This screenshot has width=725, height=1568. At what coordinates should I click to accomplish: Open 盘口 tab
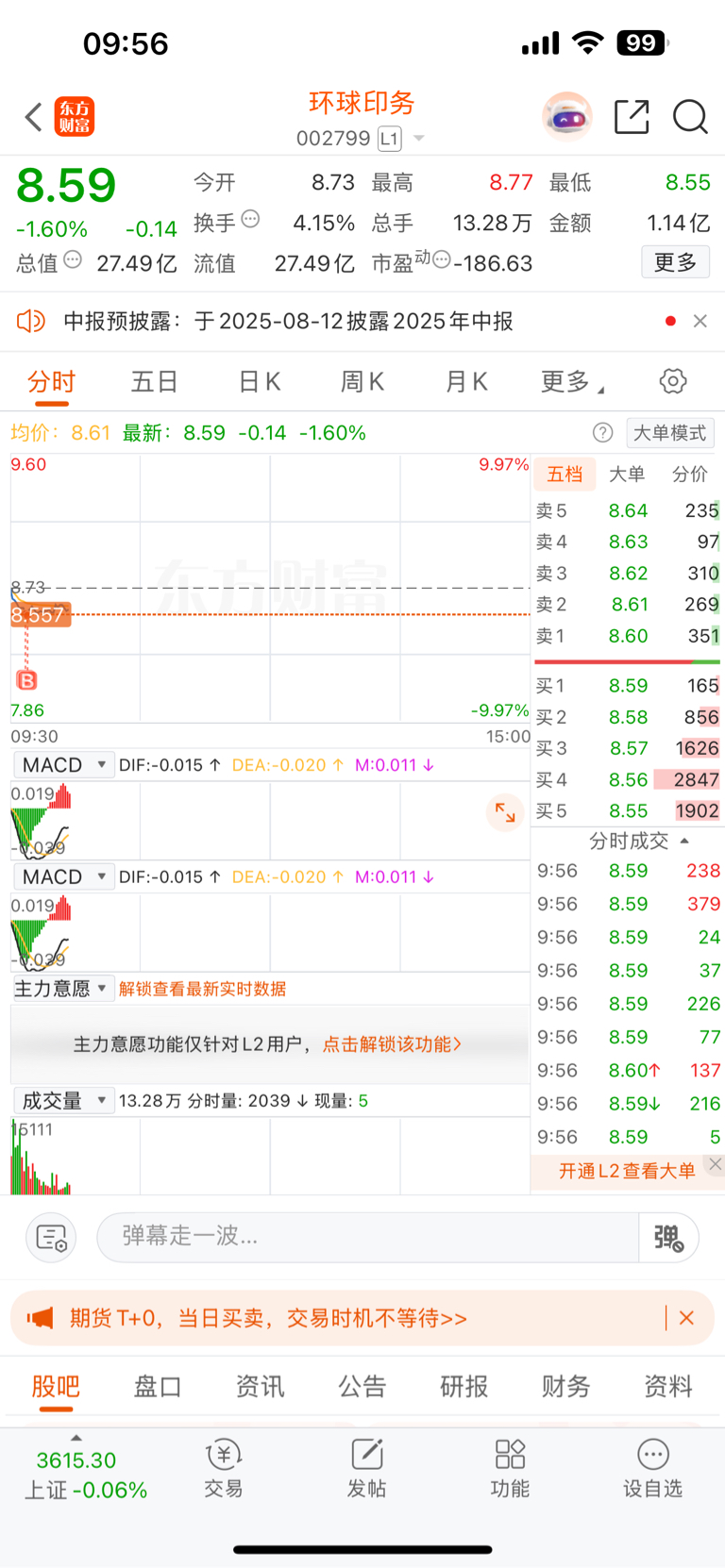pos(158,1387)
